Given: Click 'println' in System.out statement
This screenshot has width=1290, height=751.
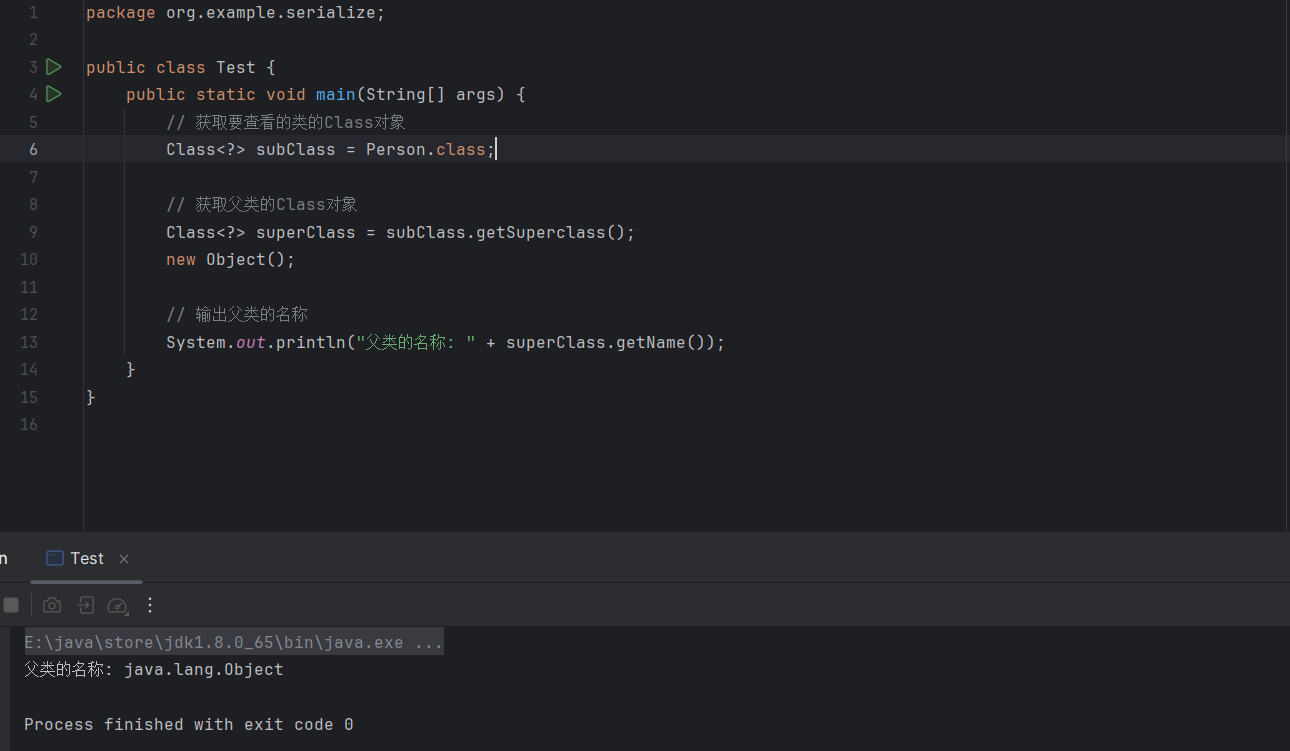Looking at the screenshot, I should point(311,342).
